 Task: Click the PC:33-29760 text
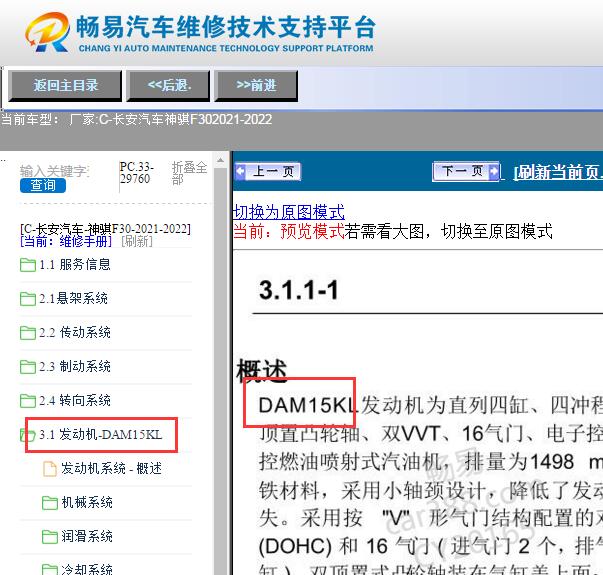pos(137,173)
